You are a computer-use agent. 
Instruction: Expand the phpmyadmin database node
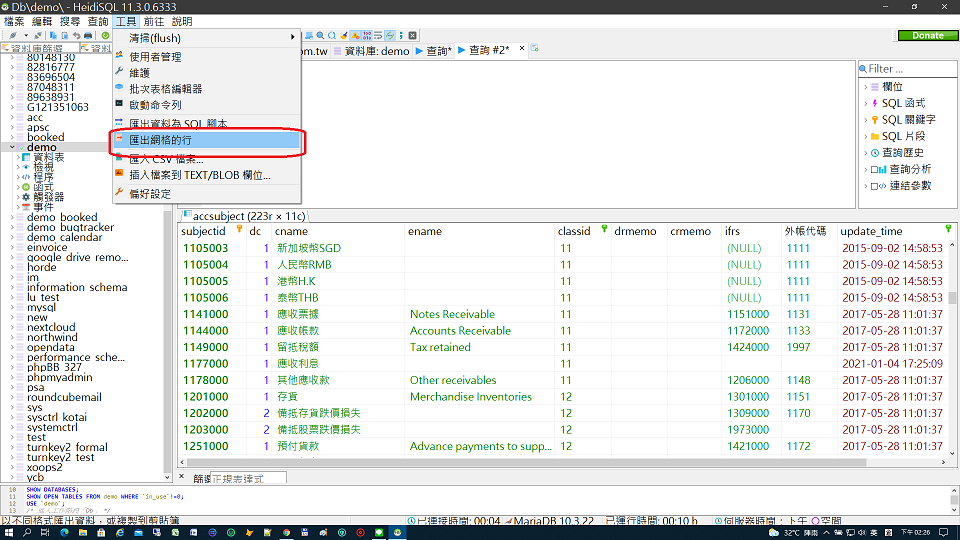coord(12,377)
